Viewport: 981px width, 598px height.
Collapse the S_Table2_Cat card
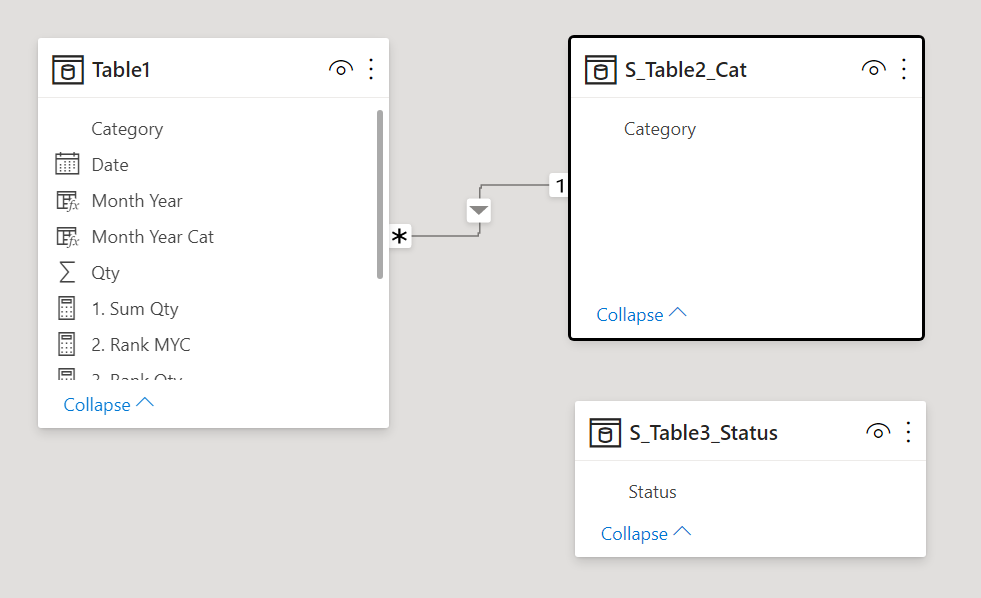pyautogui.click(x=641, y=314)
